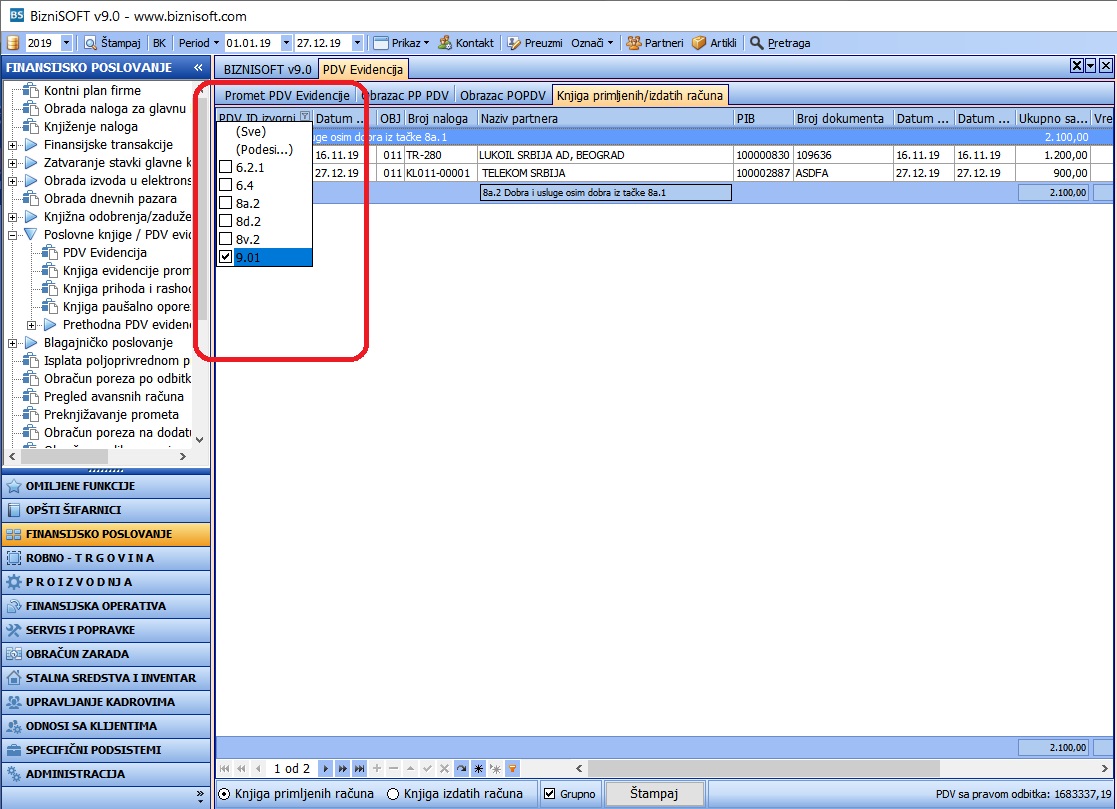Open Obračun zarada module
Viewport: 1117px width, 809px height.
click(105, 654)
